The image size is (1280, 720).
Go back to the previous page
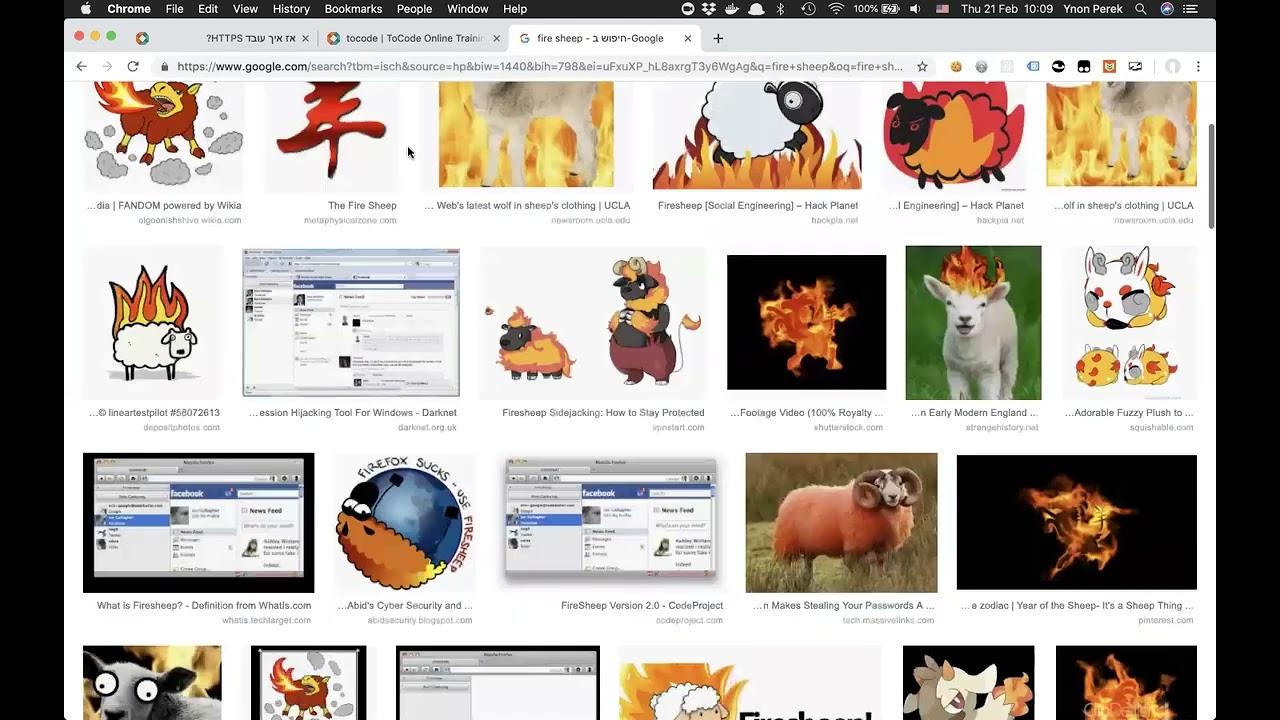tap(81, 66)
